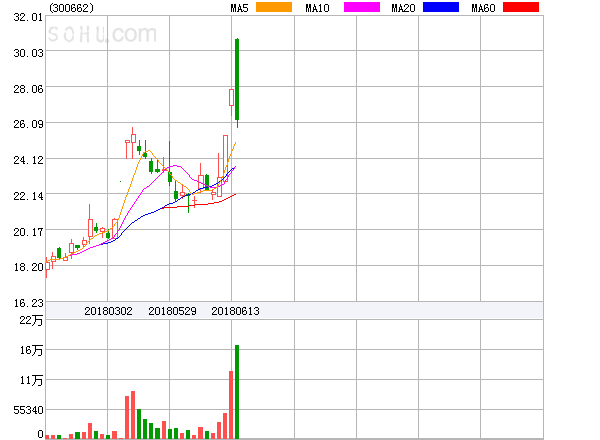Click the 55340 volume axis label
The height and width of the screenshot is (440, 600).
point(28,410)
